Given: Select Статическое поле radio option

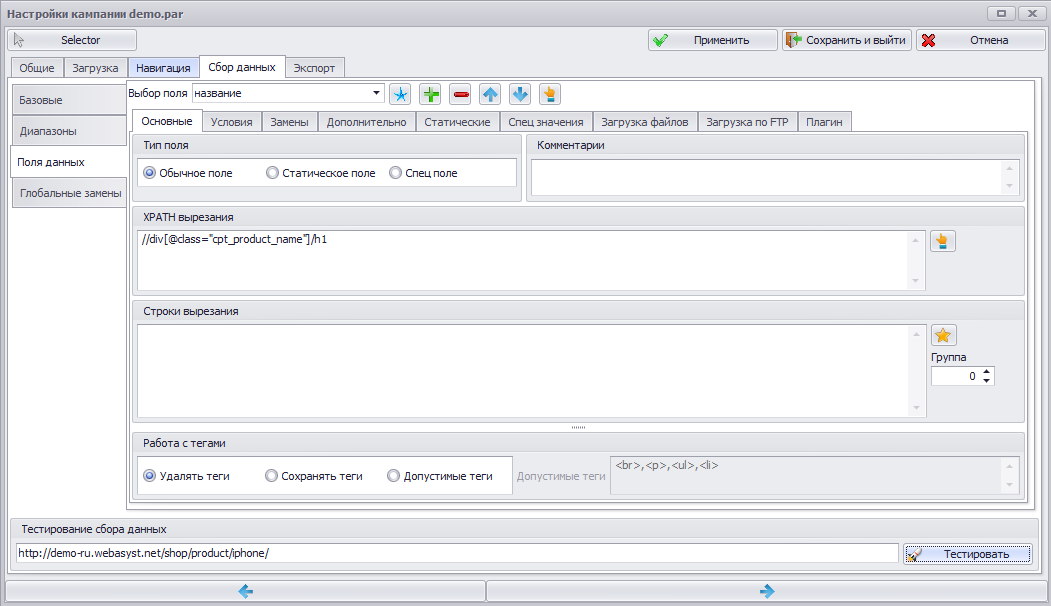Looking at the screenshot, I should point(321,173).
